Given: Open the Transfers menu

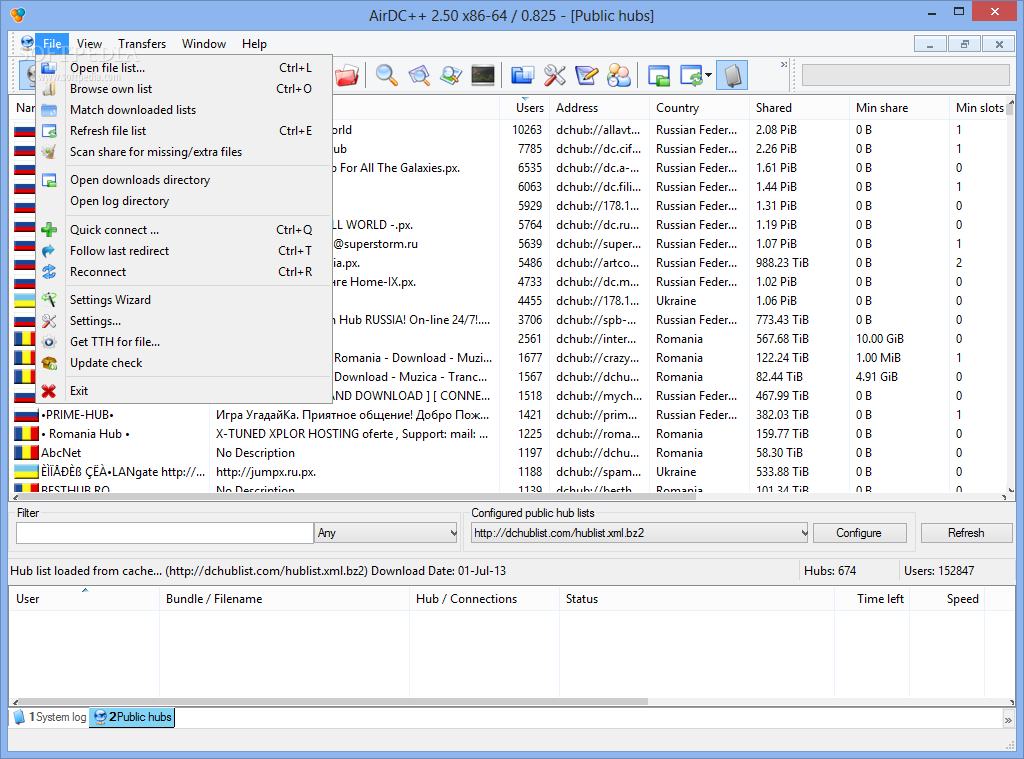Looking at the screenshot, I should tap(142, 44).
